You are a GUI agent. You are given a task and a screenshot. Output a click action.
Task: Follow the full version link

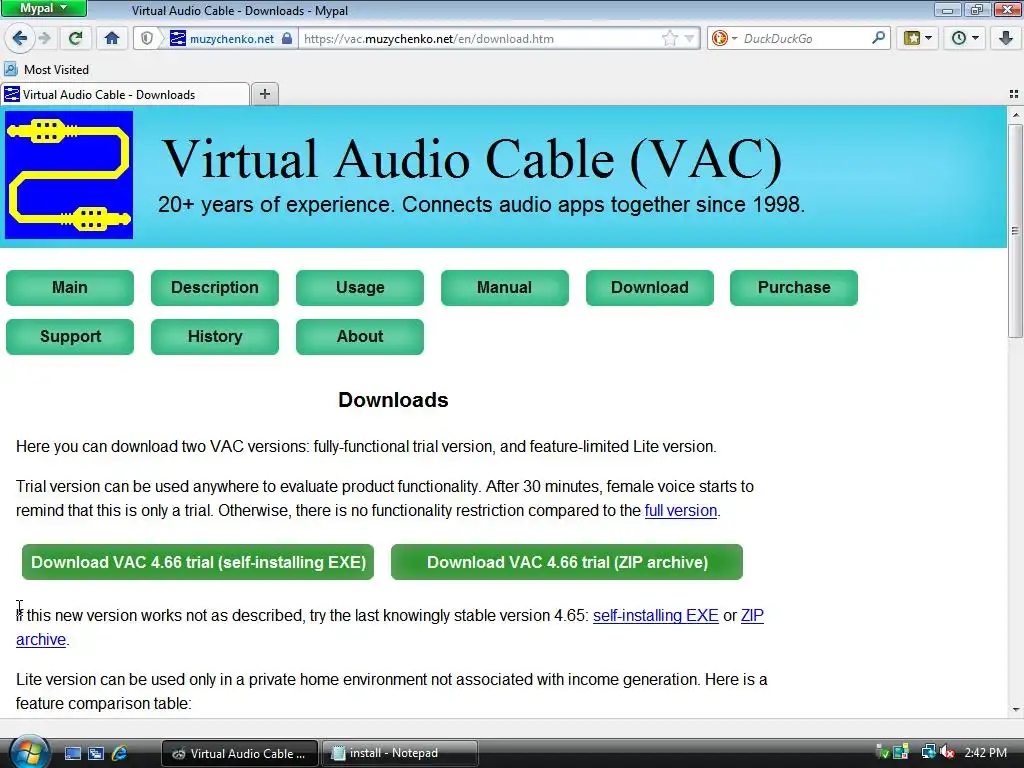pos(680,511)
